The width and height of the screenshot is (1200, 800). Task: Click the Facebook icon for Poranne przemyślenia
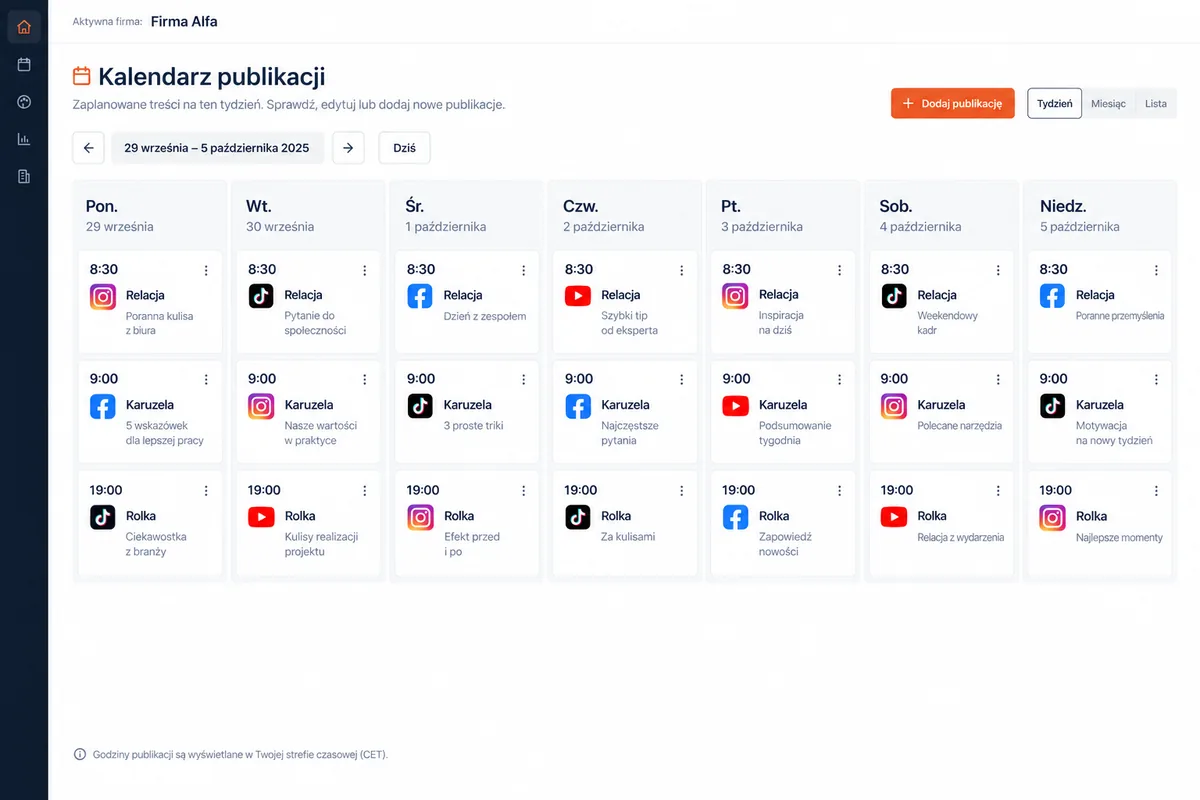[1052, 296]
